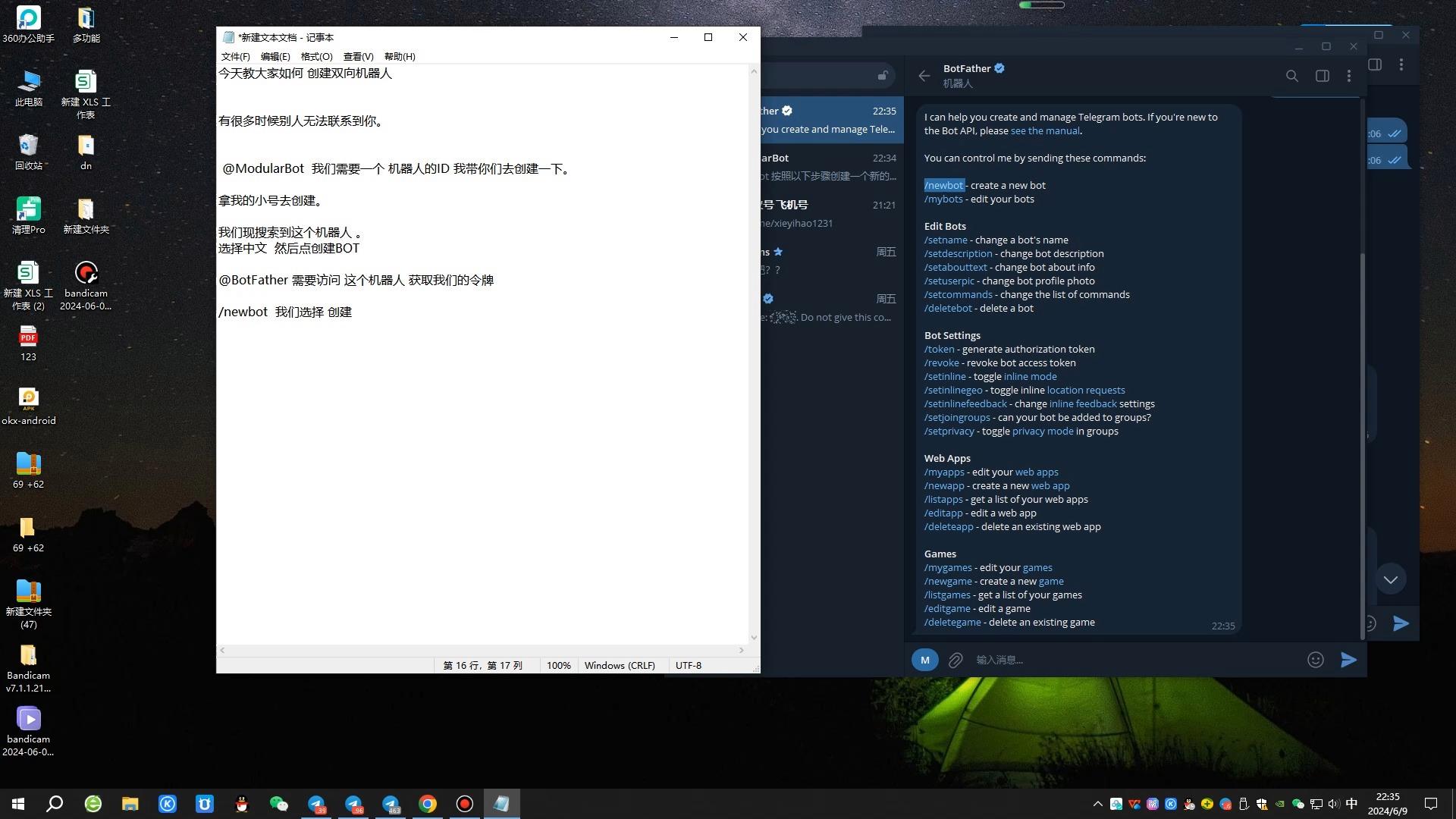Open BotFather chat three-dot menu
Viewport: 1456px width, 819px height.
(1349, 76)
